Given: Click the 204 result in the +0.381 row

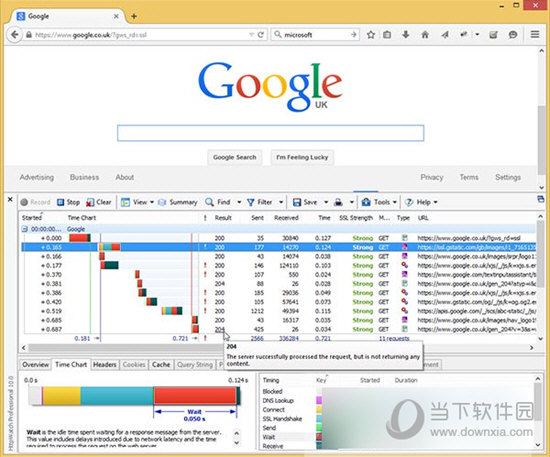Looking at the screenshot, I should click(x=220, y=284).
